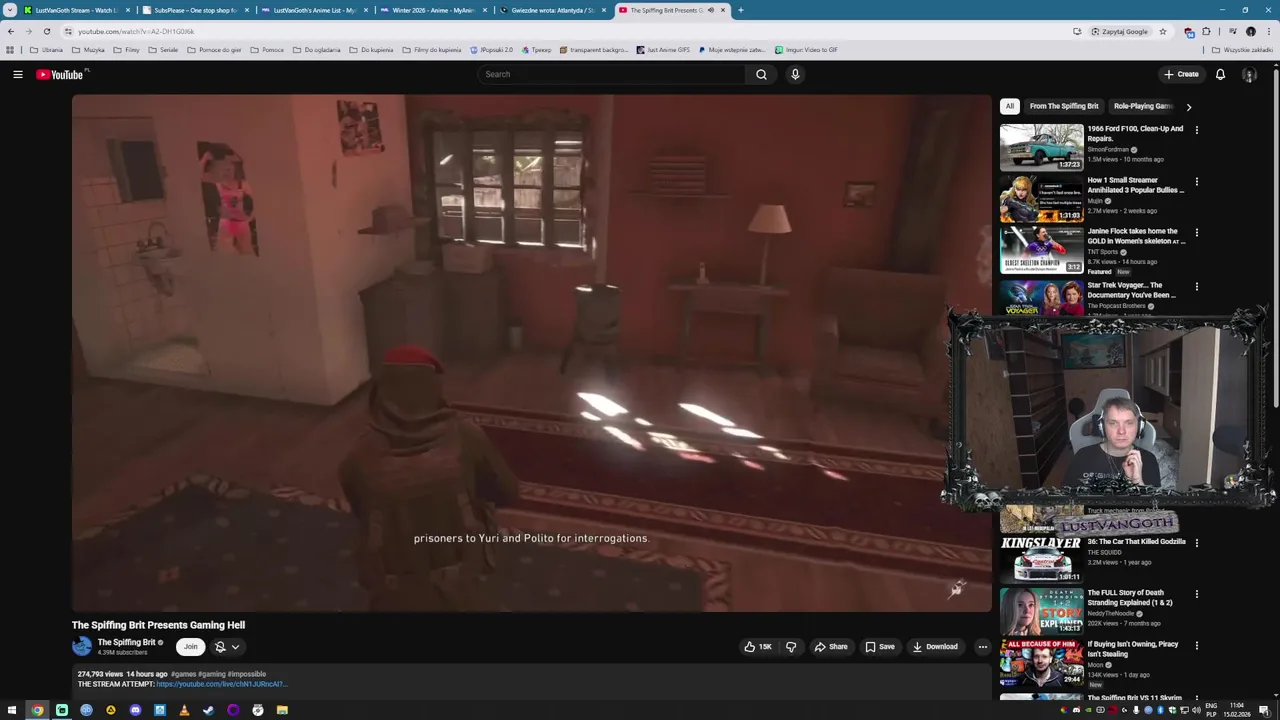The height and width of the screenshot is (720, 1280).
Task: Select From The Spiffing Brit chip
Action: click(1064, 106)
